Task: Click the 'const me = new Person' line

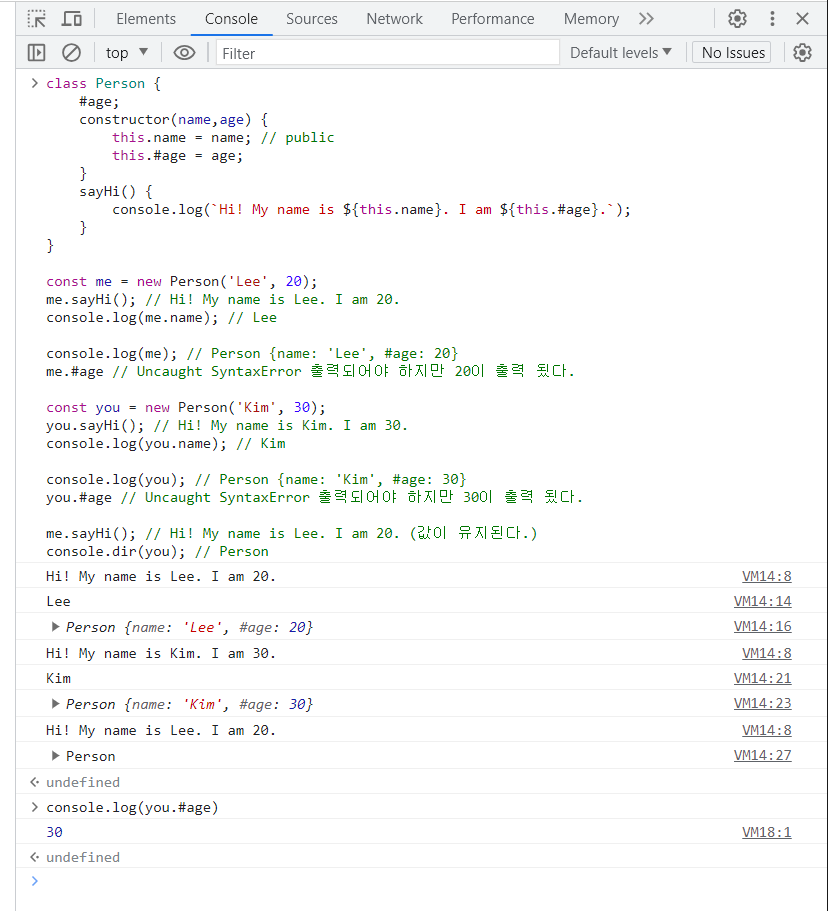Action: [182, 281]
